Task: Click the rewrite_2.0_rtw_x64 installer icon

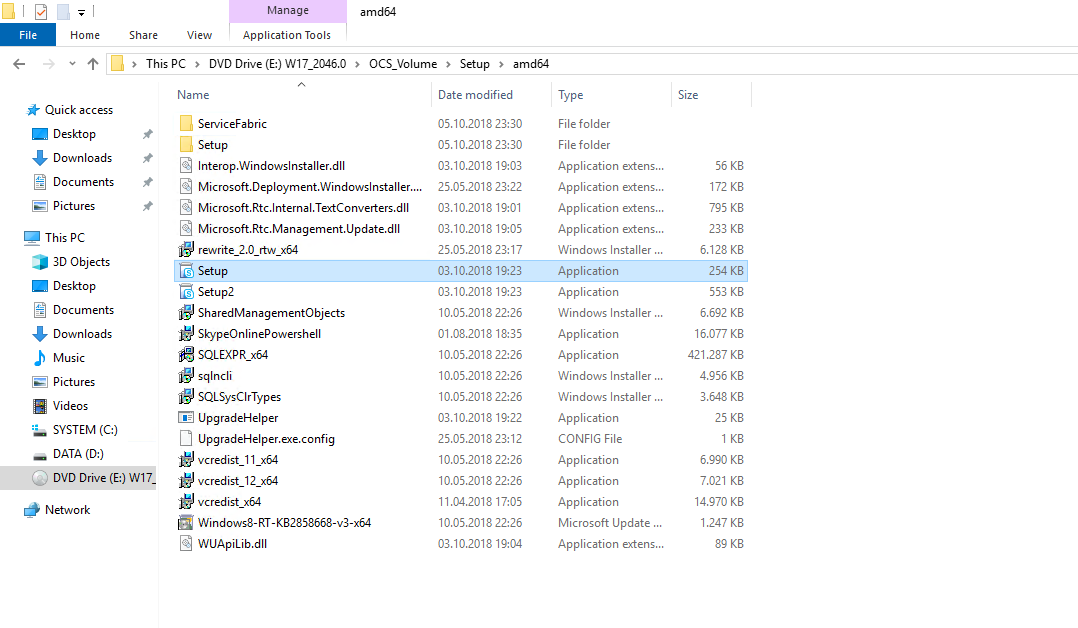Action: [186, 250]
